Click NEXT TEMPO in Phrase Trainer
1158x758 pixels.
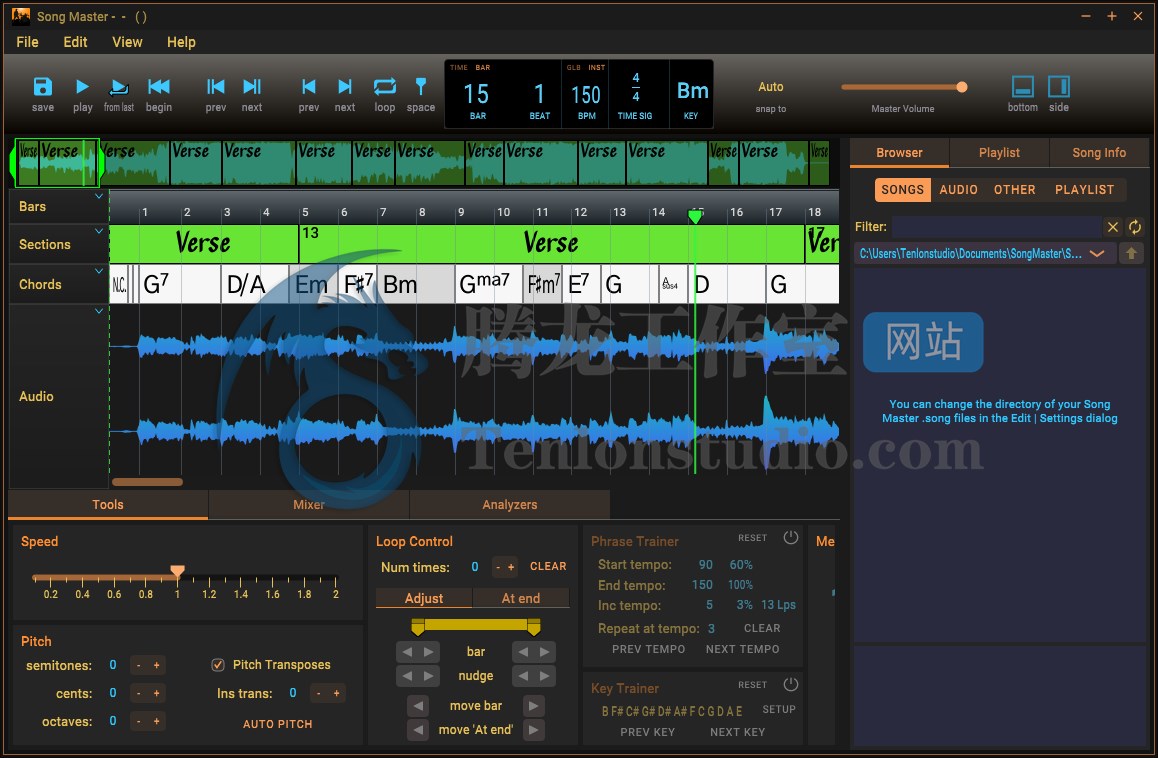(742, 649)
